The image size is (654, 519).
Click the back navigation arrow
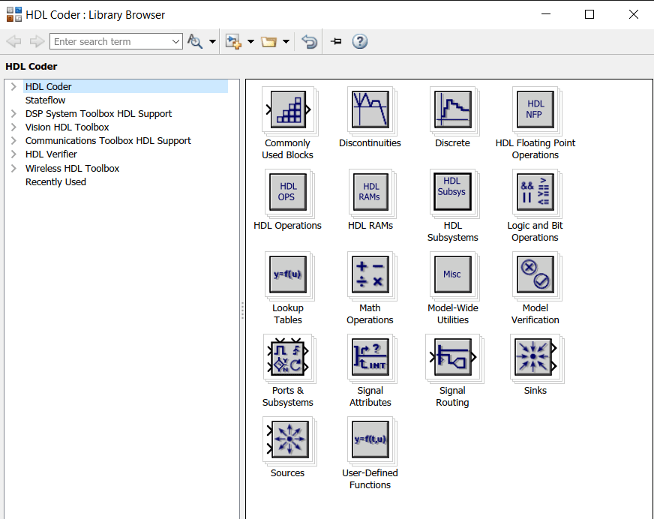coord(14,41)
